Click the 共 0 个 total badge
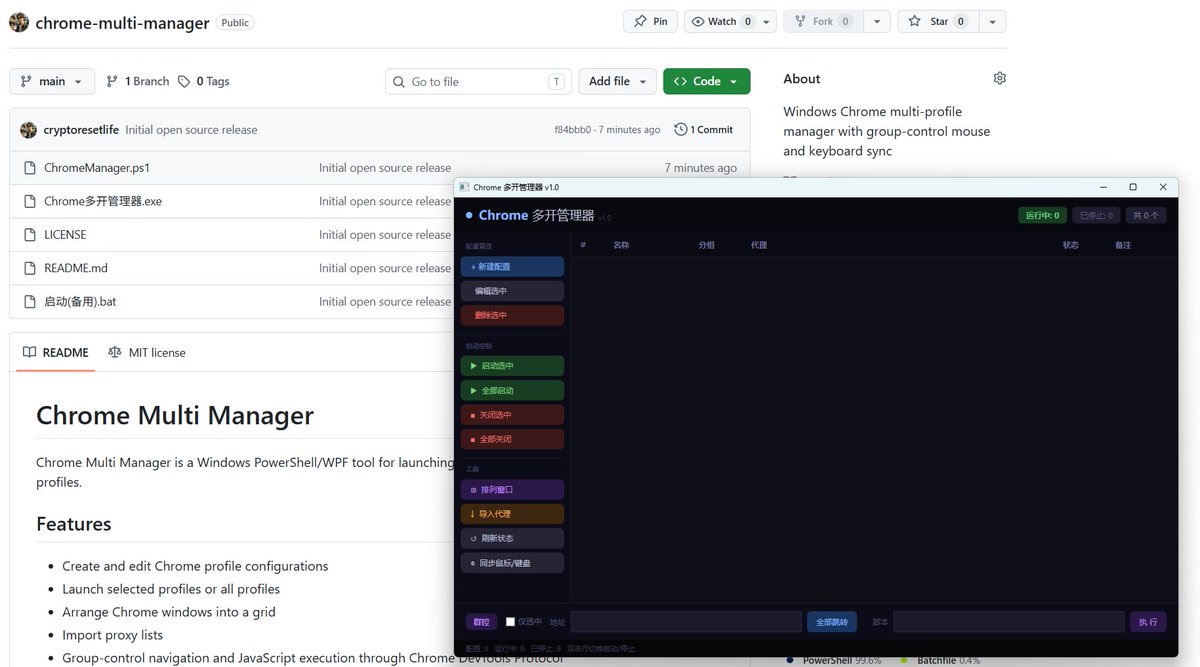This screenshot has width=1200, height=667. tap(1146, 215)
